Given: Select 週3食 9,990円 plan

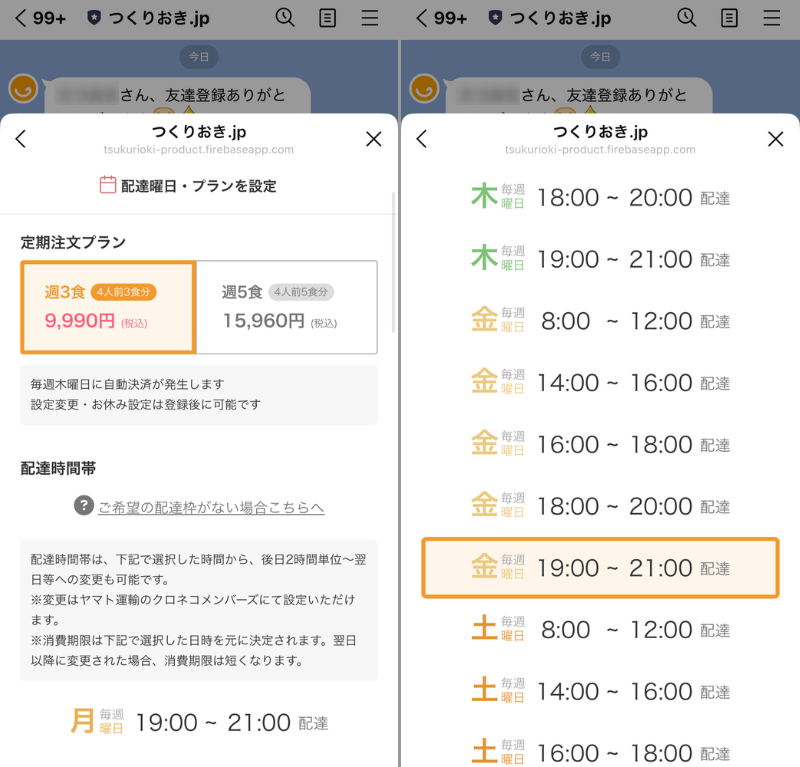Looking at the screenshot, I should (x=108, y=307).
